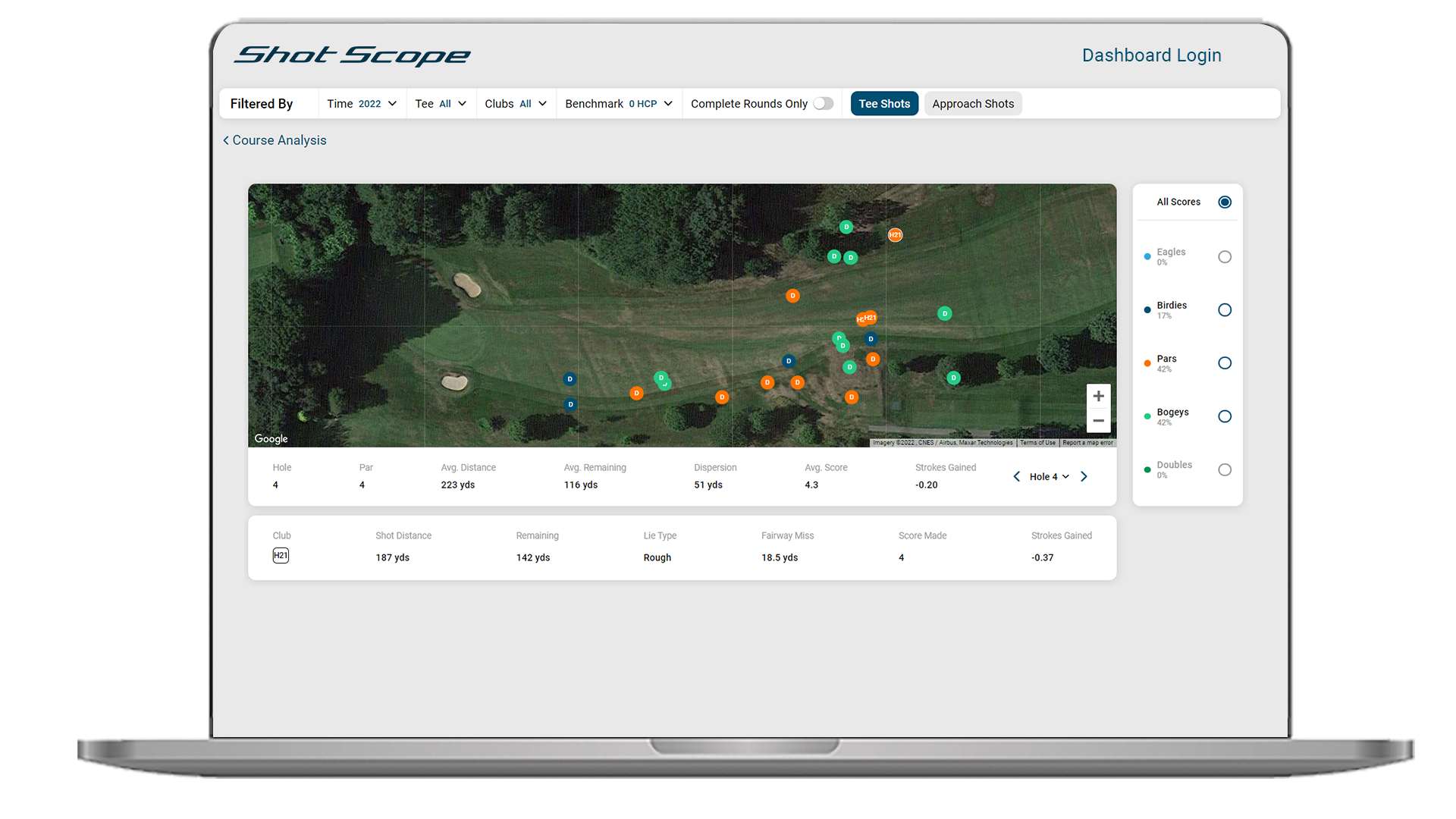The height and width of the screenshot is (819, 1456).
Task: Switch to the Tee Shots tab
Action: [884, 104]
